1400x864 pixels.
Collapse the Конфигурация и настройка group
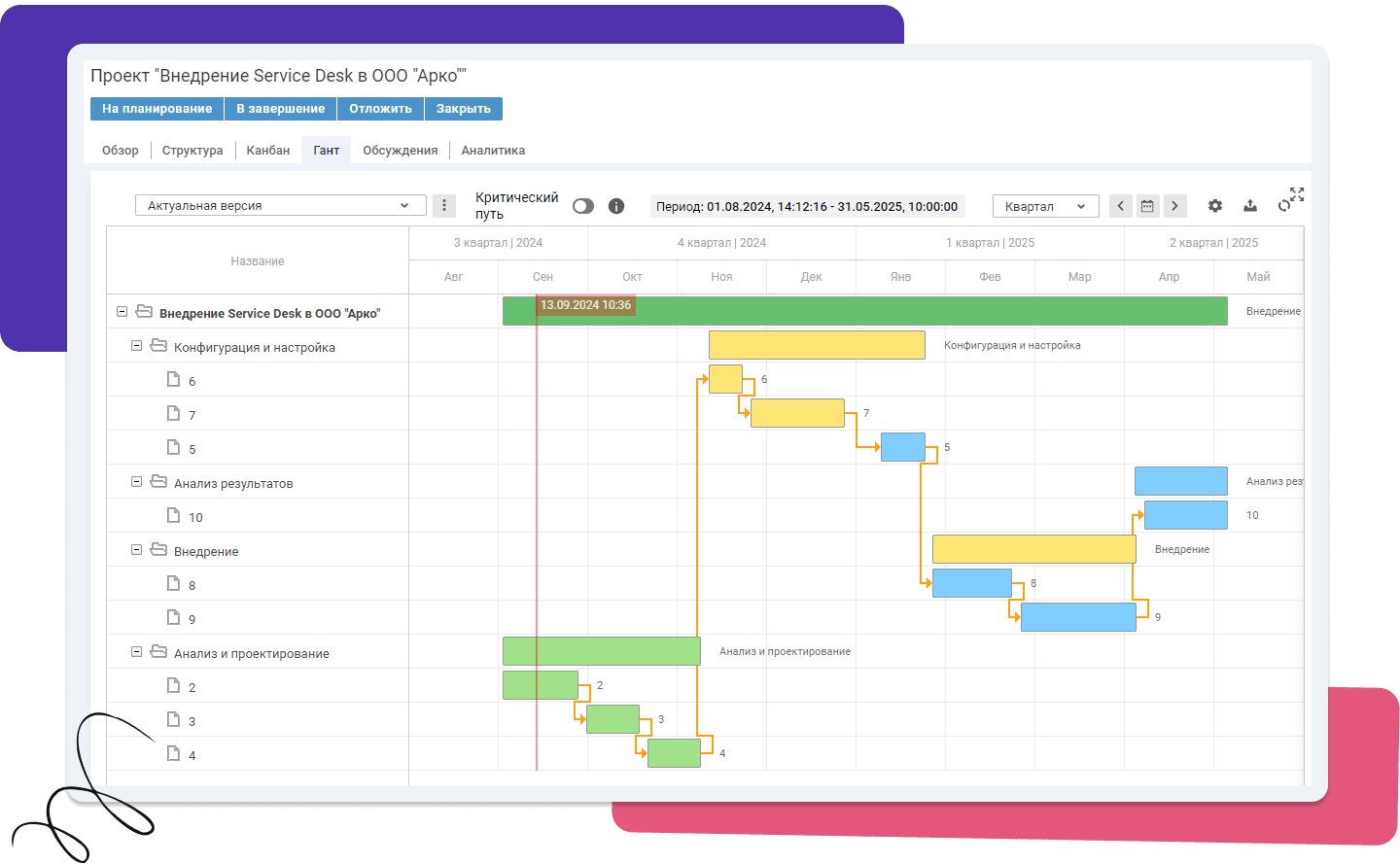click(x=136, y=346)
